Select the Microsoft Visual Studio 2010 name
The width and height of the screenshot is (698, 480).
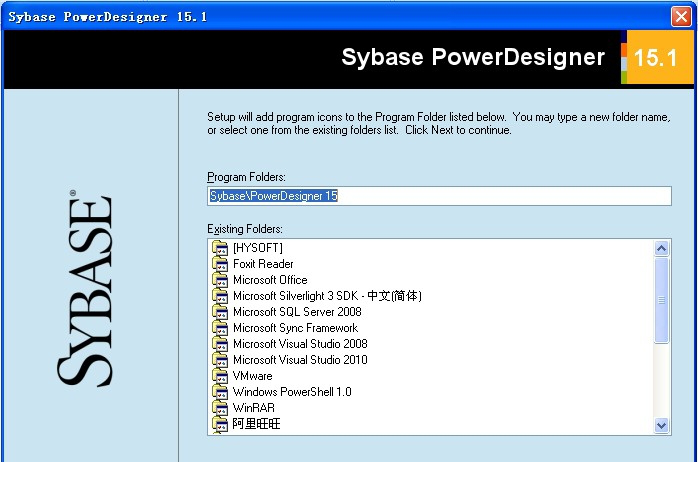(300, 360)
